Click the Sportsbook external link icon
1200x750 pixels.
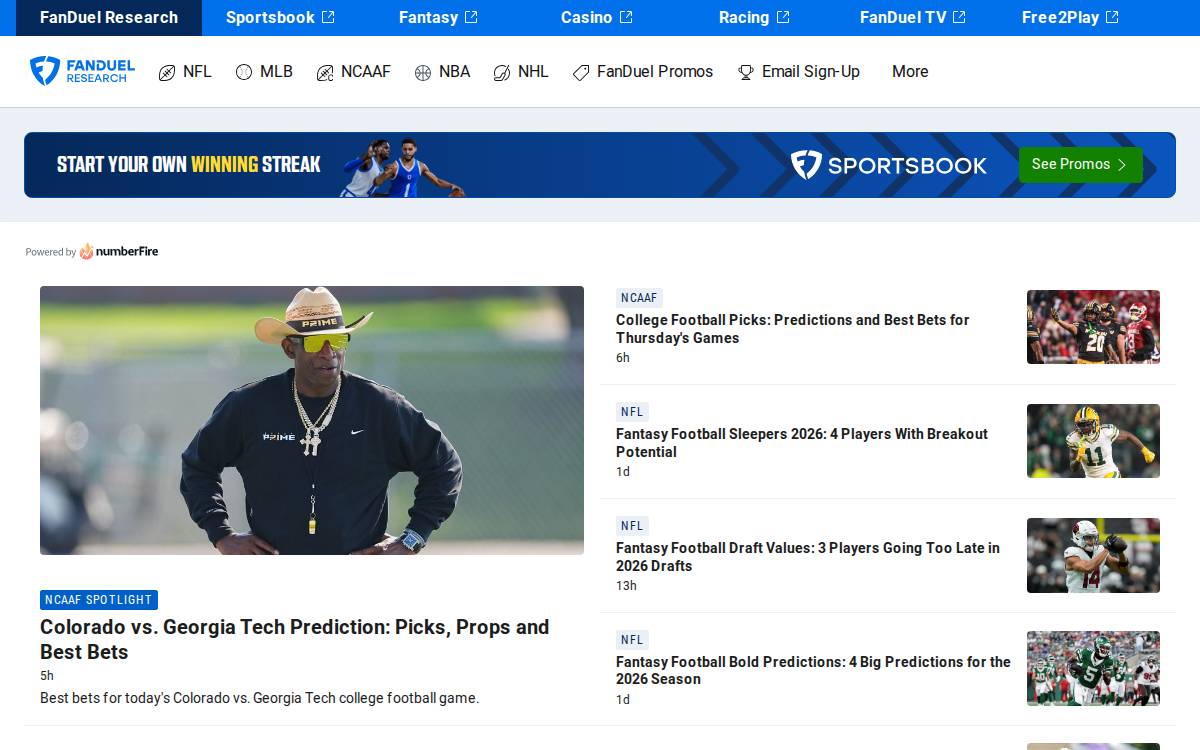(x=328, y=17)
